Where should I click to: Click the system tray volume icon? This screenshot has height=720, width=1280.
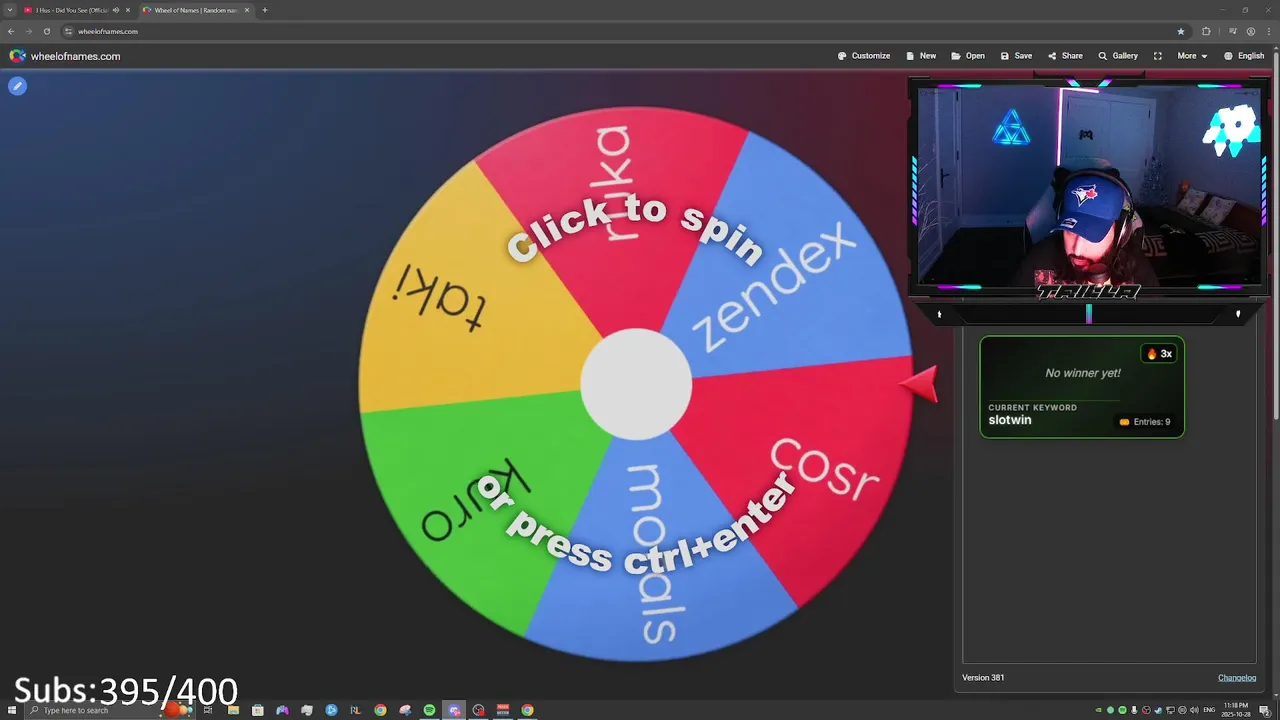pyautogui.click(x=1195, y=710)
